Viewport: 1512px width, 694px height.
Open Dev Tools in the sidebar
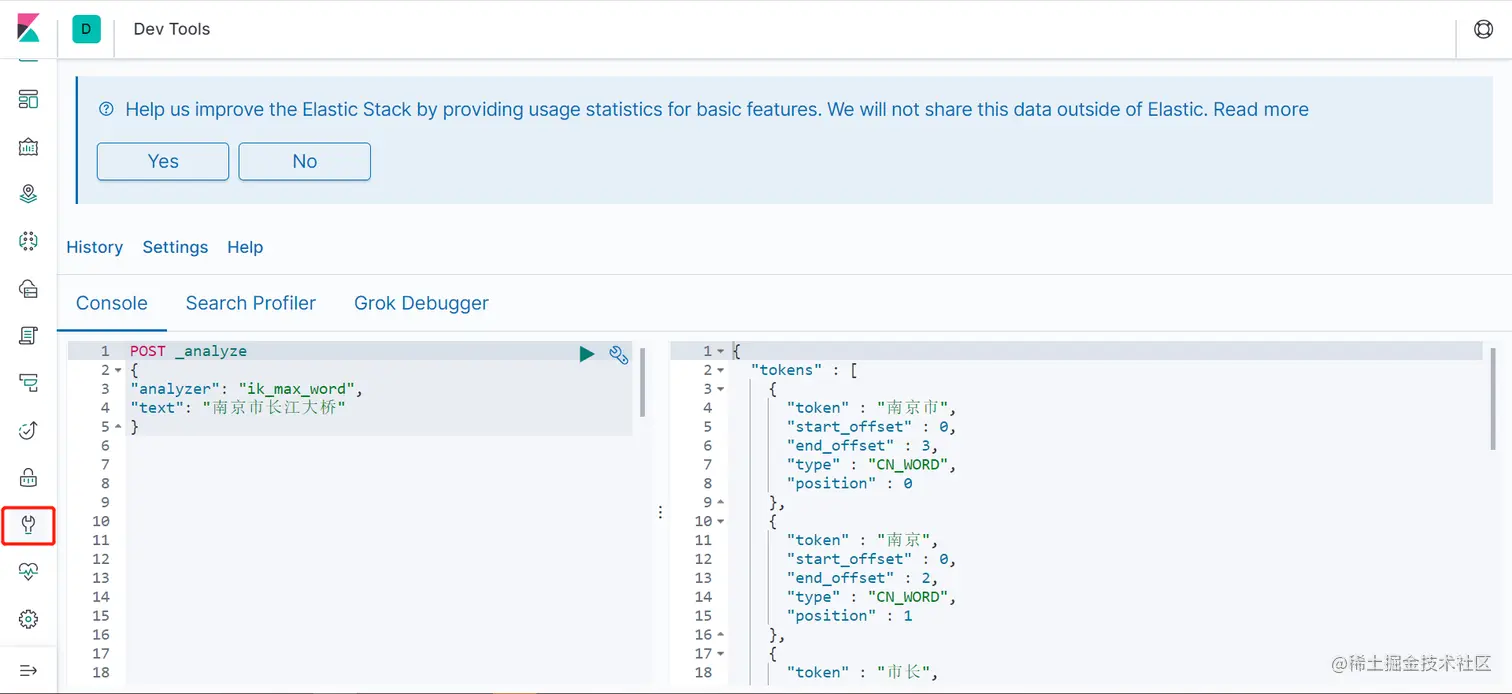click(28, 525)
